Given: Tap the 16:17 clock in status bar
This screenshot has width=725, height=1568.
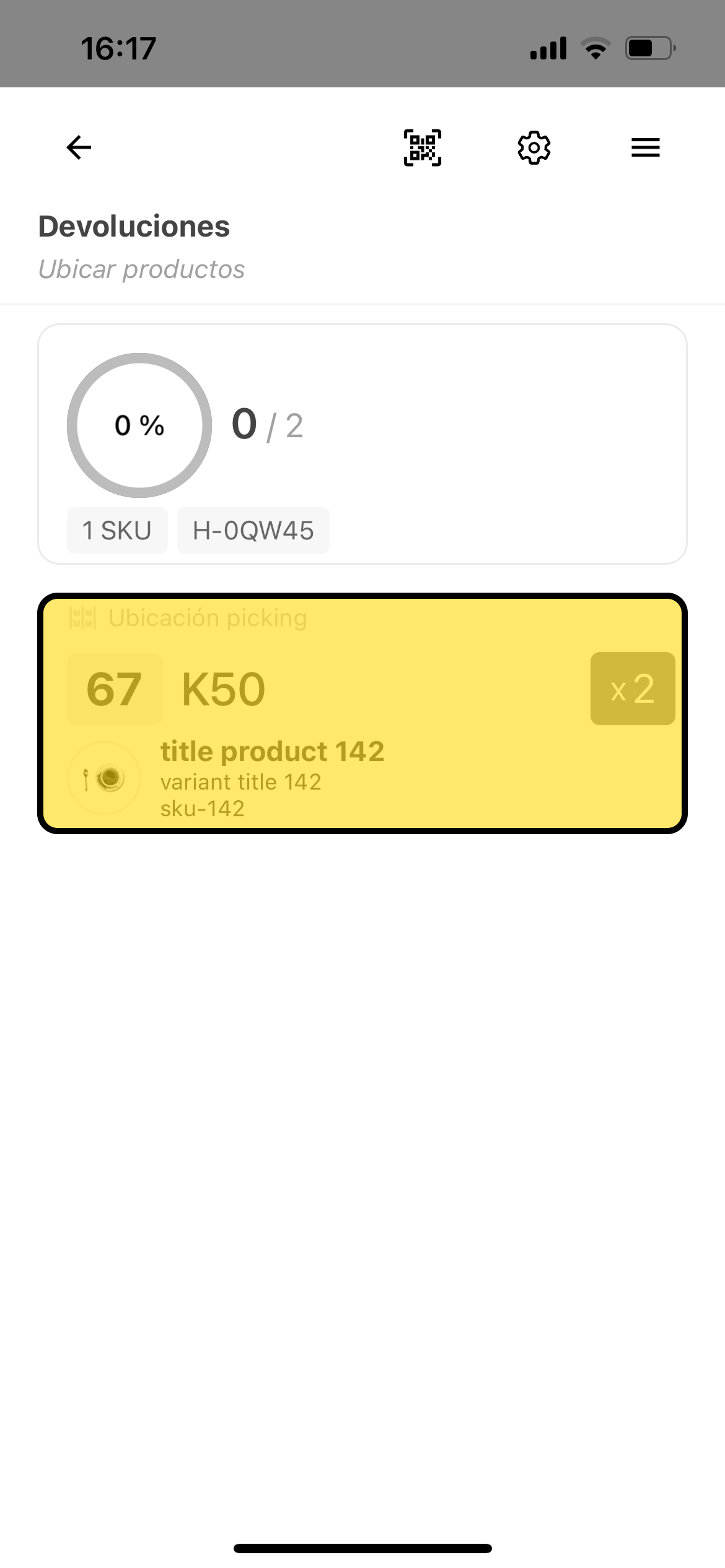Looking at the screenshot, I should pyautogui.click(x=118, y=48).
